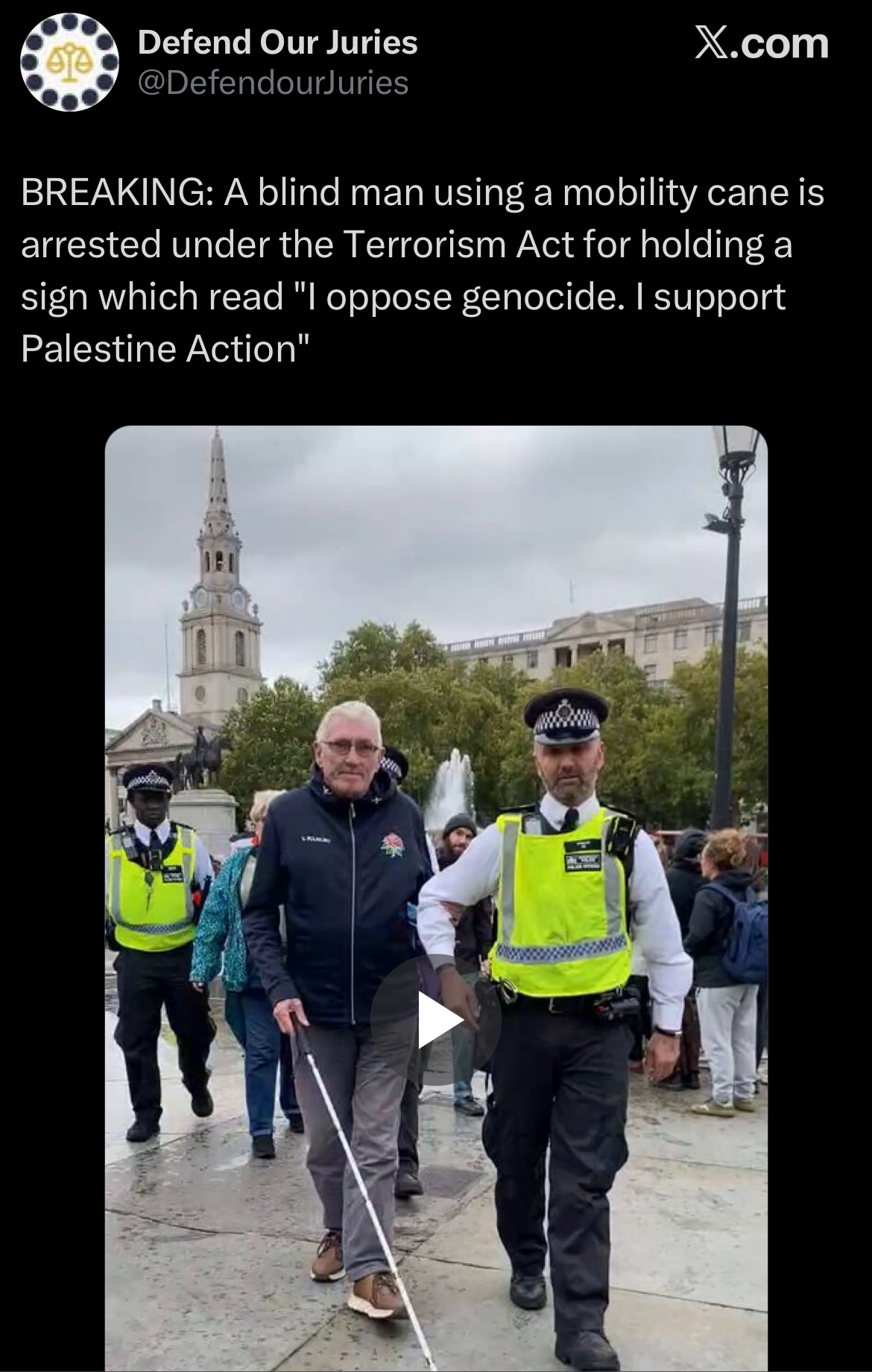Open the Defend Our Juries profile avatar

69,61
